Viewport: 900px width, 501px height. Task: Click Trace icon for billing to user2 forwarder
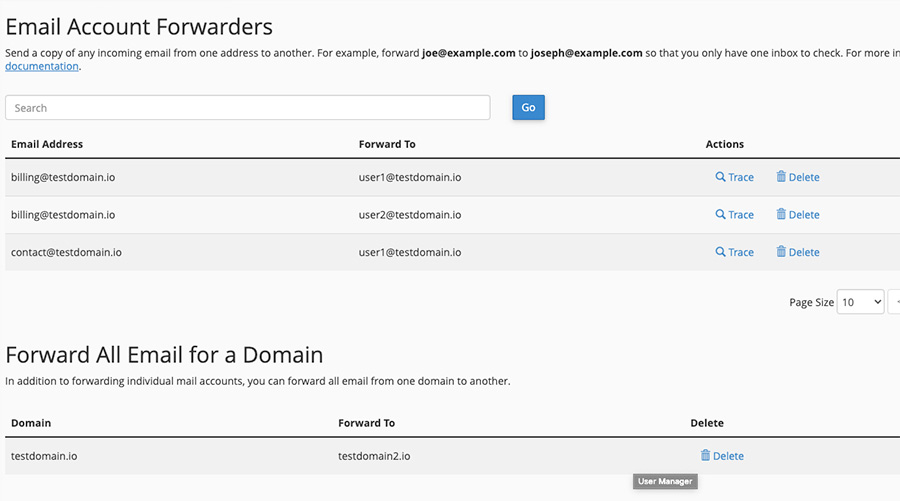click(x=720, y=215)
